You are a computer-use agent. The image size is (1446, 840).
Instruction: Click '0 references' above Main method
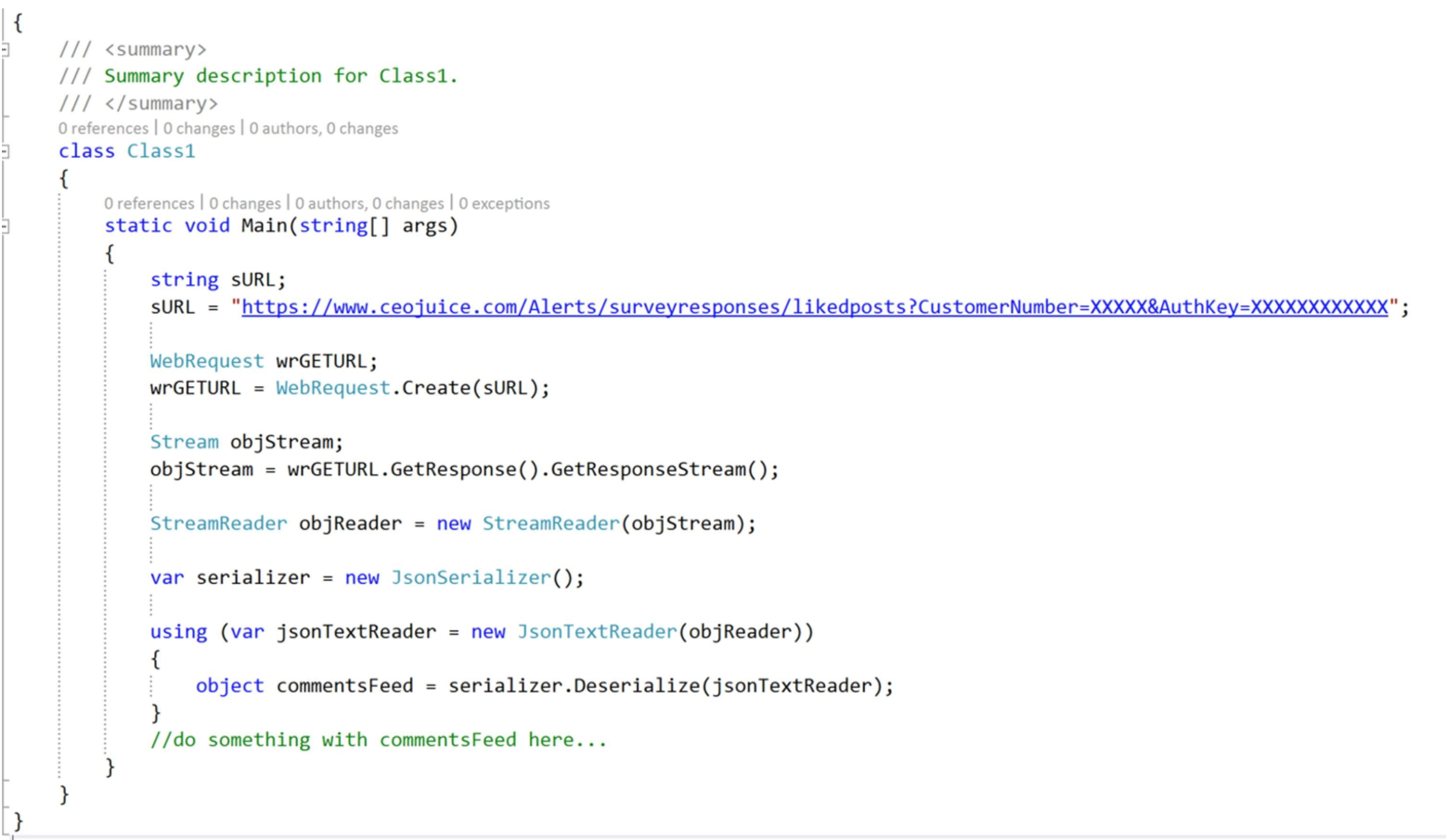(x=149, y=203)
